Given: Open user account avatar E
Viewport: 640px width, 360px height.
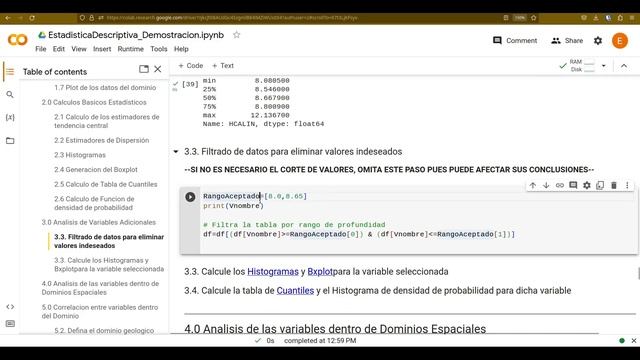Looking at the screenshot, I should [x=620, y=40].
